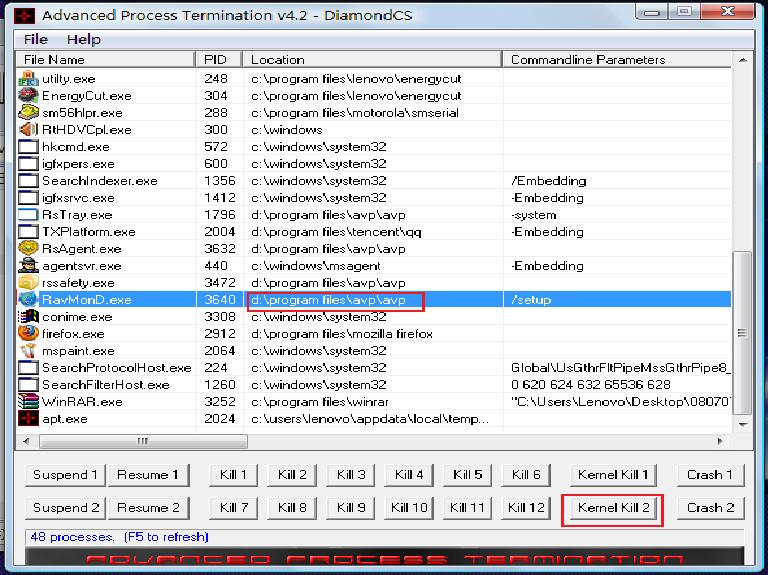Image resolution: width=768 pixels, height=575 pixels.
Task: Use the Kill 7 method
Action: (233, 507)
